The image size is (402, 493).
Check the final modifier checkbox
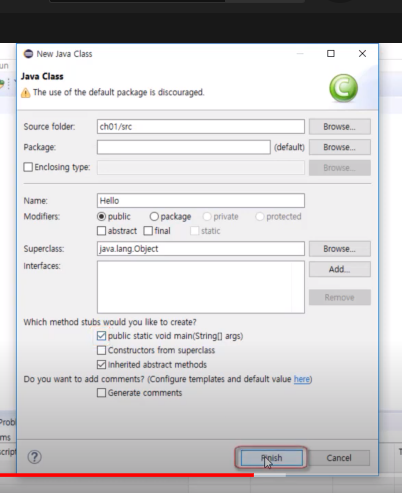pos(148,231)
